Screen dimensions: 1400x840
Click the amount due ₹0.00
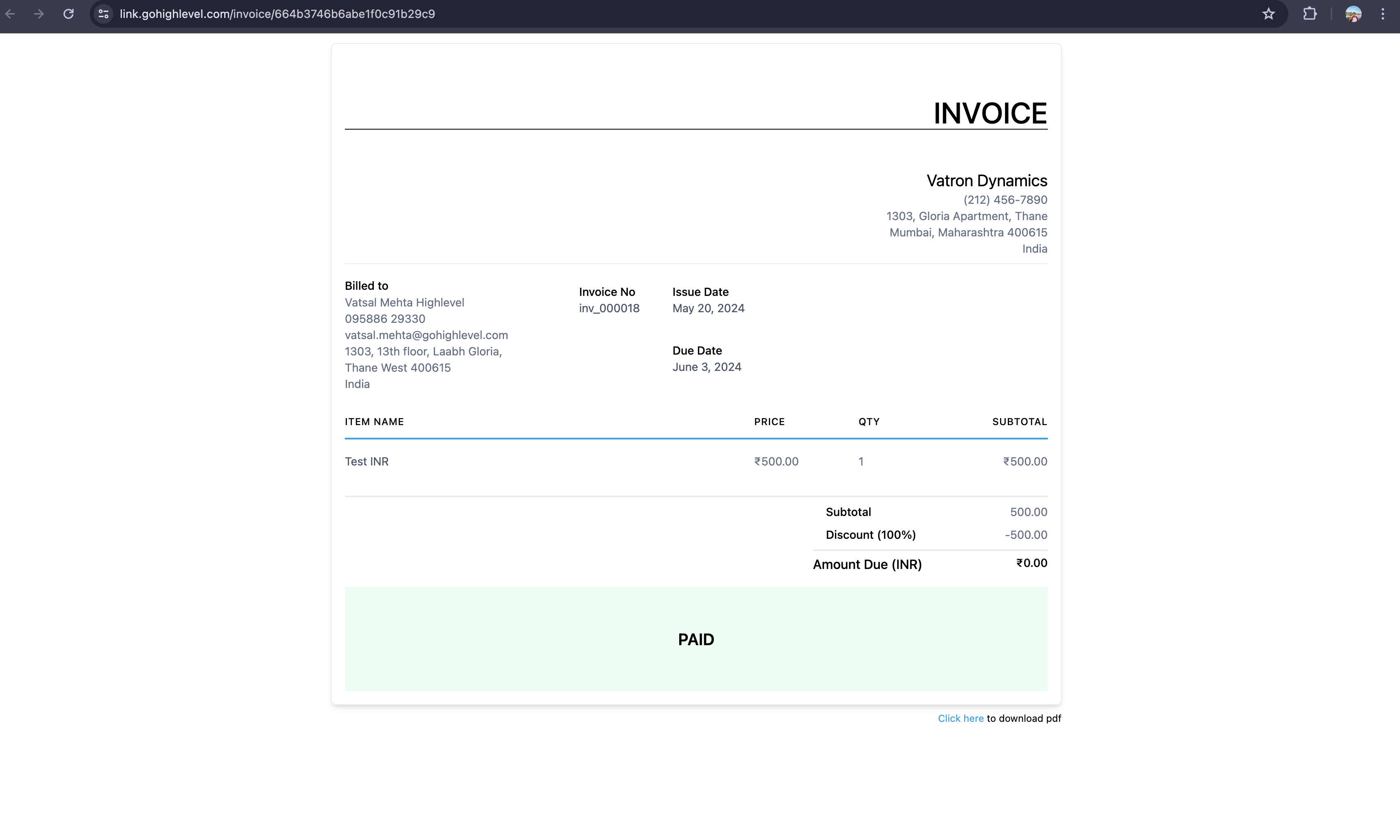(1031, 563)
